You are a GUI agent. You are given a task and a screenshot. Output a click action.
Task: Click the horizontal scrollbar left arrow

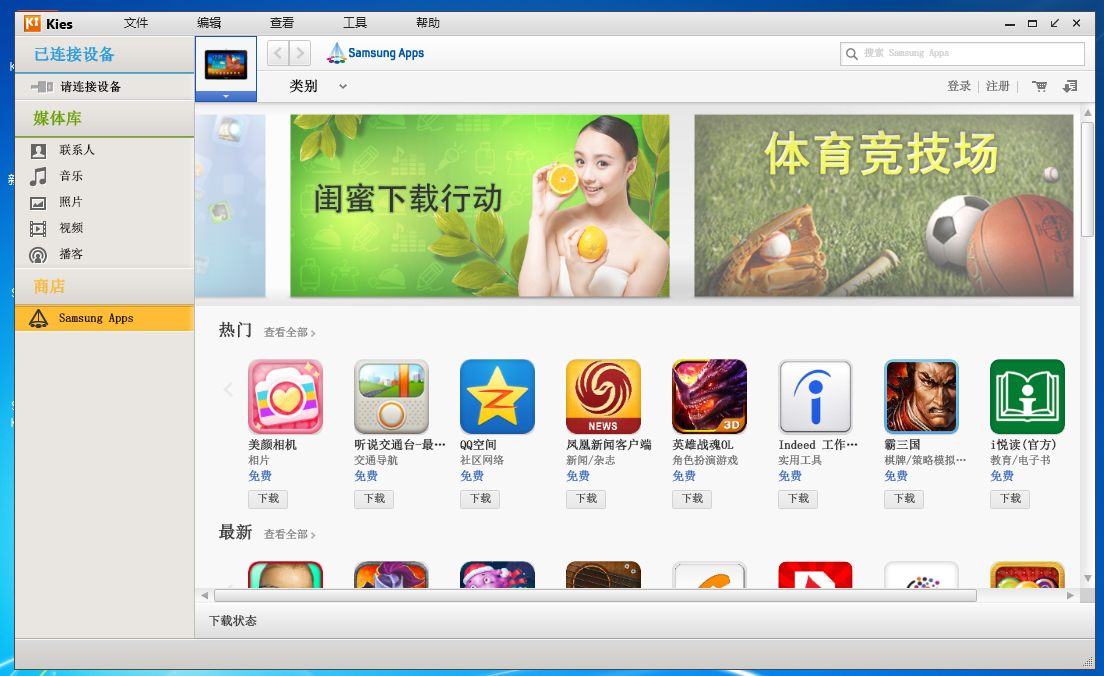pyautogui.click(x=204, y=596)
